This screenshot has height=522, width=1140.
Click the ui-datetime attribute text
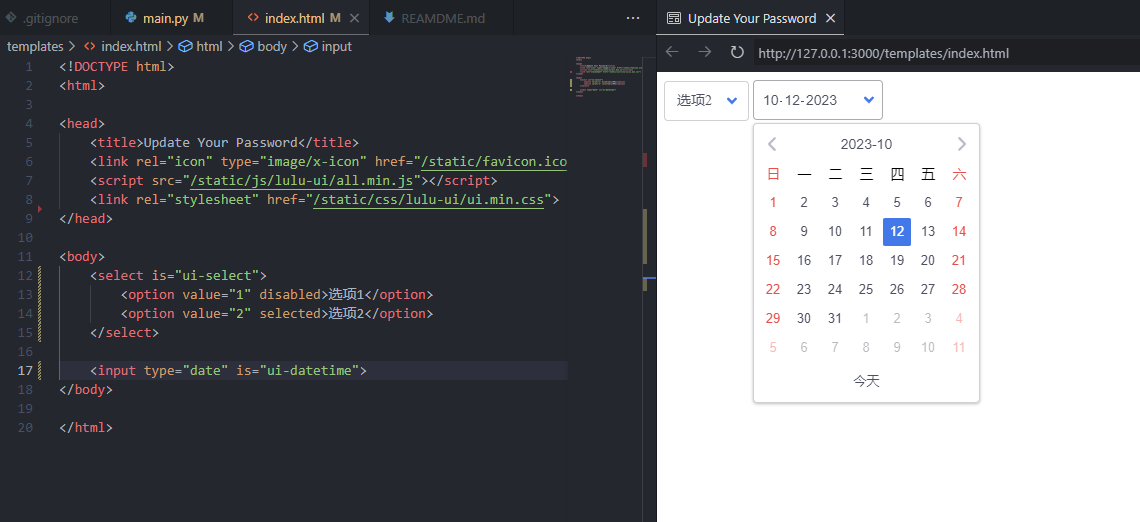(x=312, y=370)
